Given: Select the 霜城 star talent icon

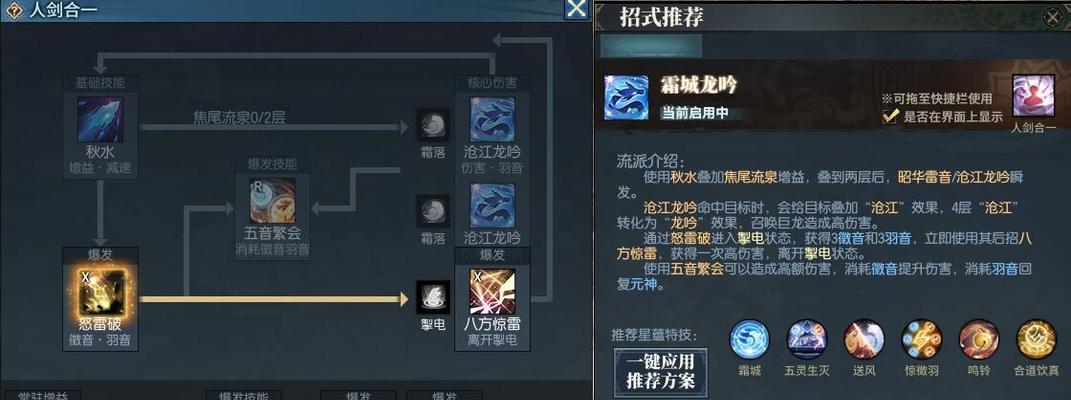Looking at the screenshot, I should [749, 340].
